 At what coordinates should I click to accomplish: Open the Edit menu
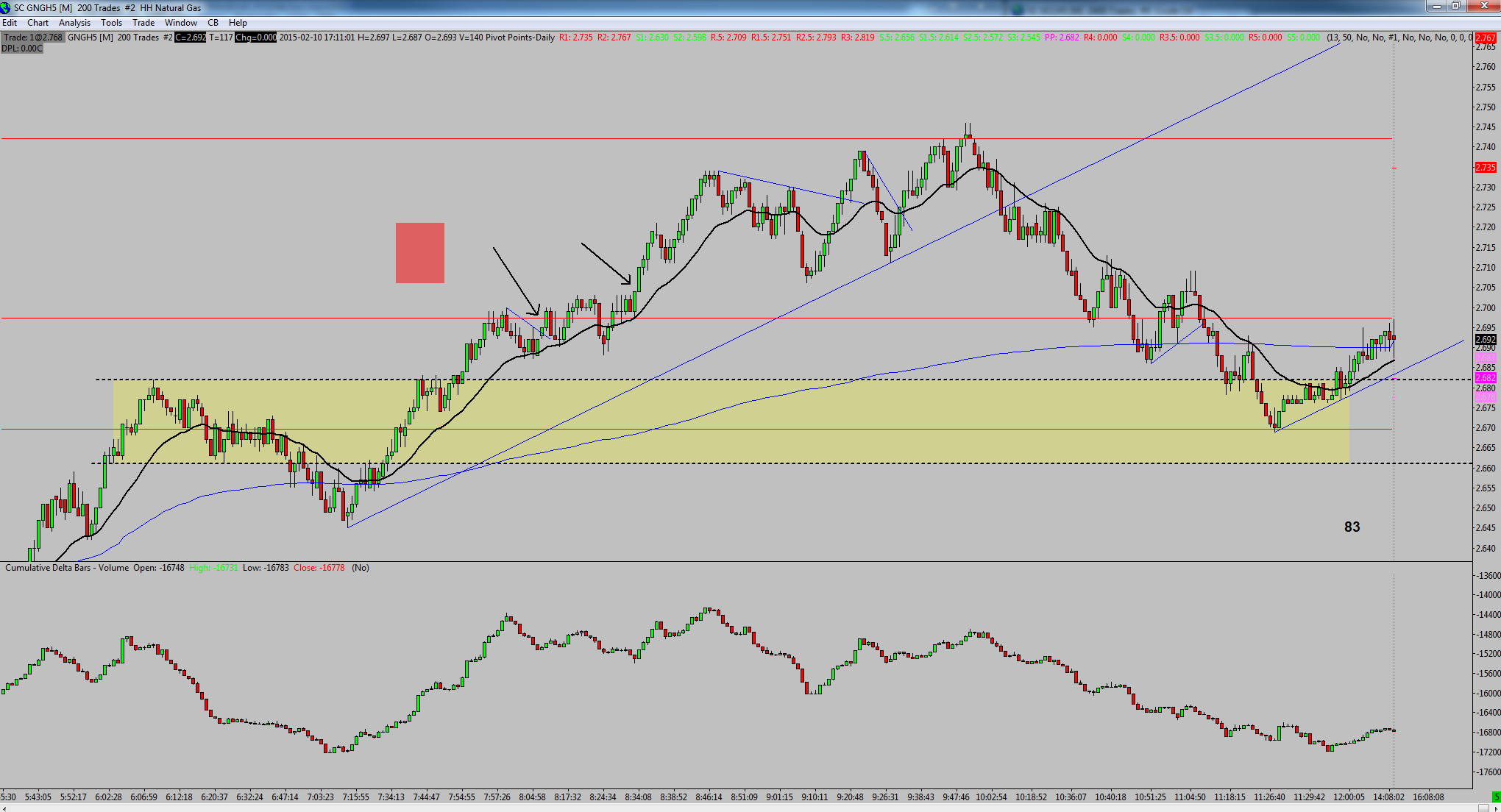[10, 23]
